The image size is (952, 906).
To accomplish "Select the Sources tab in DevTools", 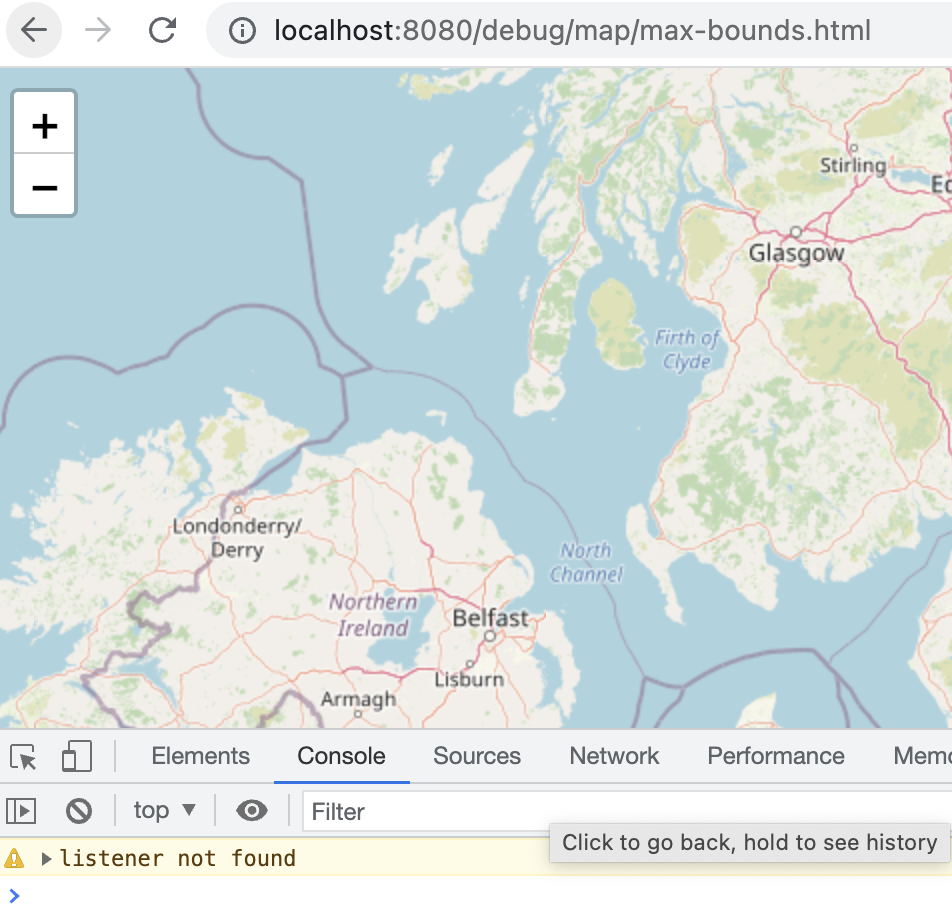I will click(x=477, y=756).
